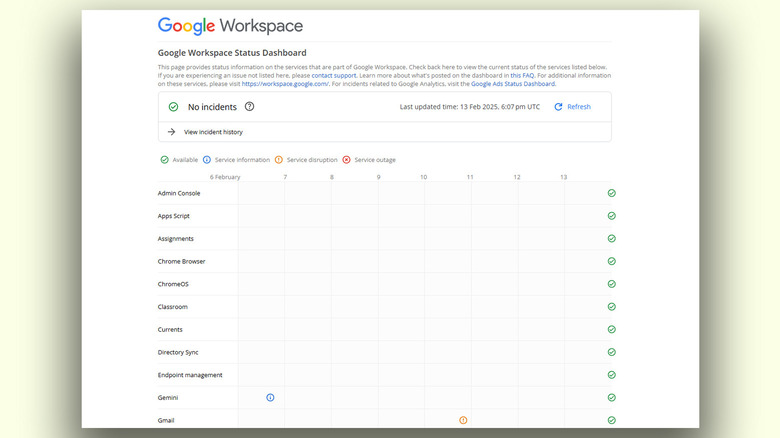Click the Refresh circular arrow icon
780x438 pixels.
[558, 107]
